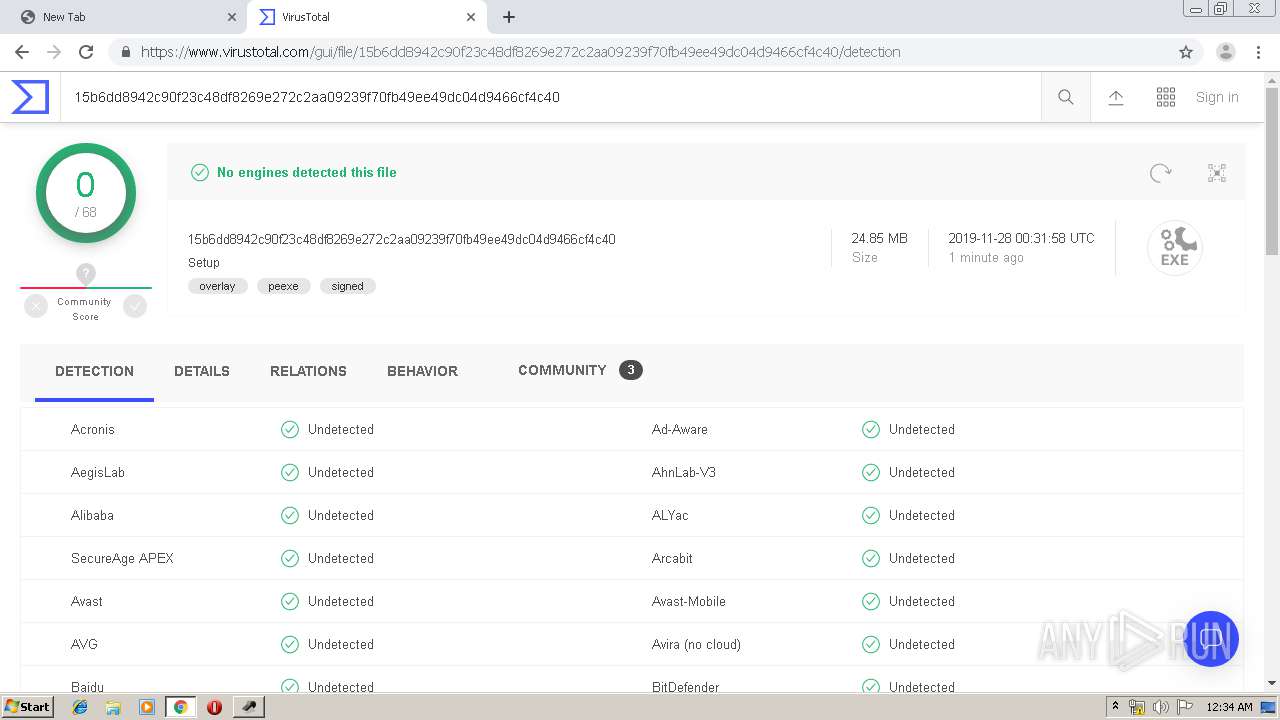1280x720 pixels.
Task: Click the Avast-Mobile engine name
Action: point(689,602)
